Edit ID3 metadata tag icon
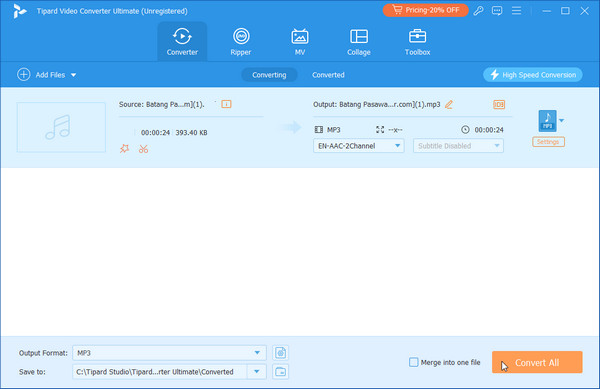Image resolution: width=600 pixels, height=389 pixels. pos(499,104)
